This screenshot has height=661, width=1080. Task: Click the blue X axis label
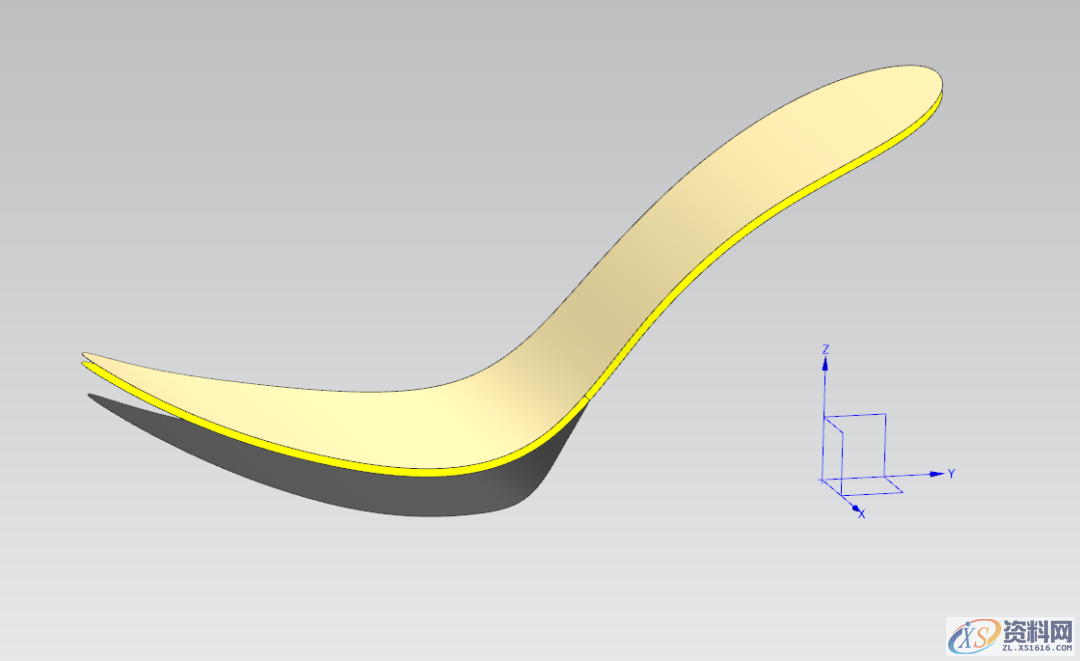[x=862, y=514]
